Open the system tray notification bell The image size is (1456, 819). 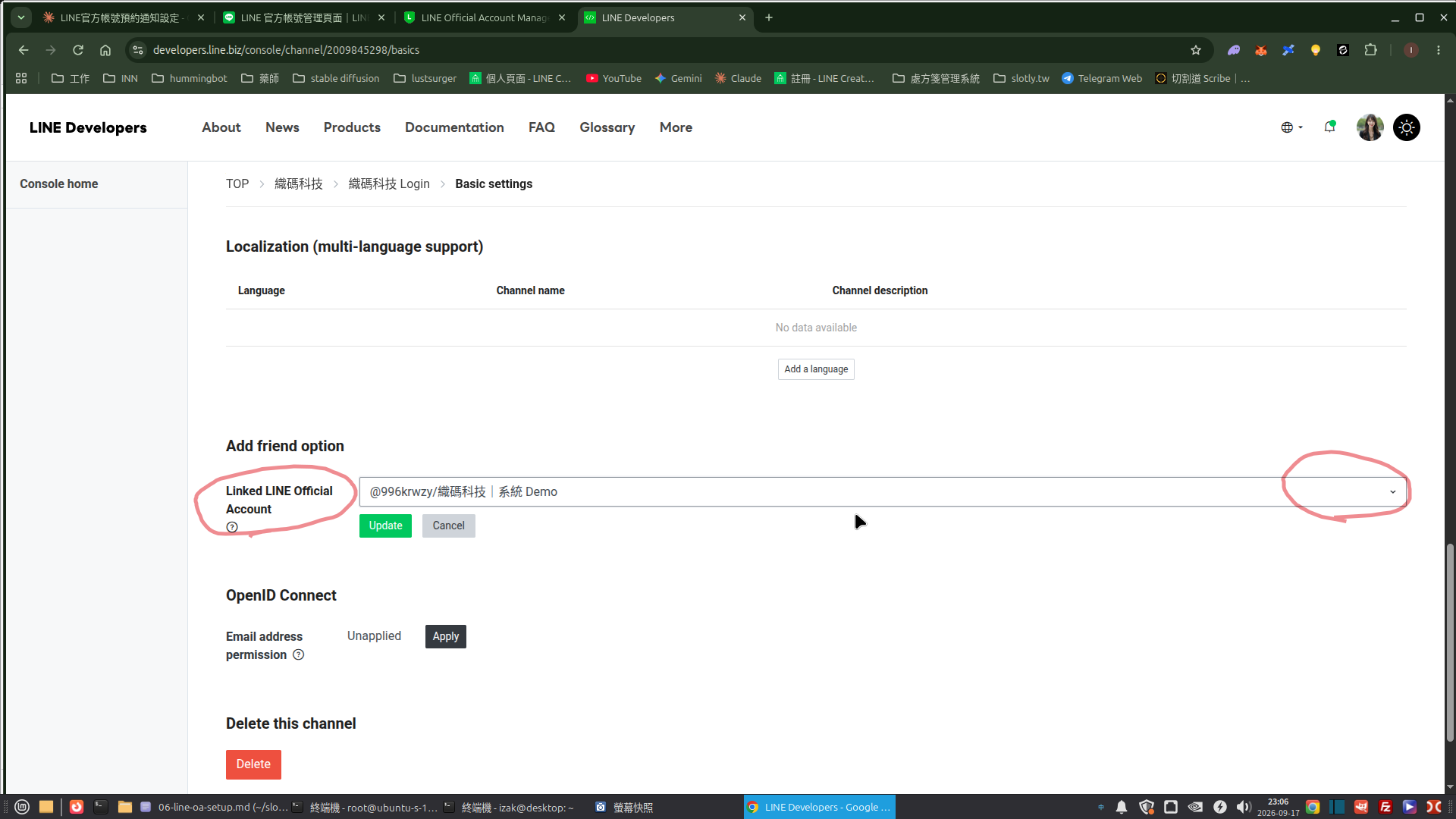click(1122, 807)
